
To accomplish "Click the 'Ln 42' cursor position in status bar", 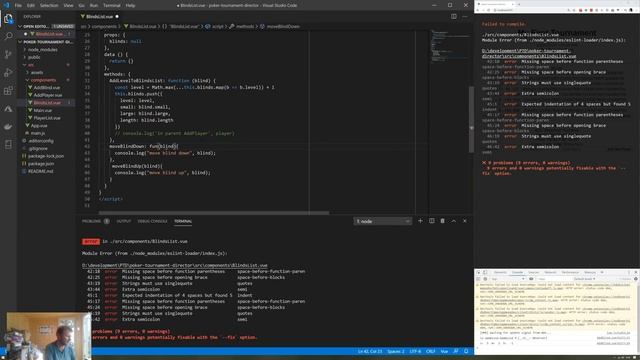I will pyautogui.click(x=370, y=351).
